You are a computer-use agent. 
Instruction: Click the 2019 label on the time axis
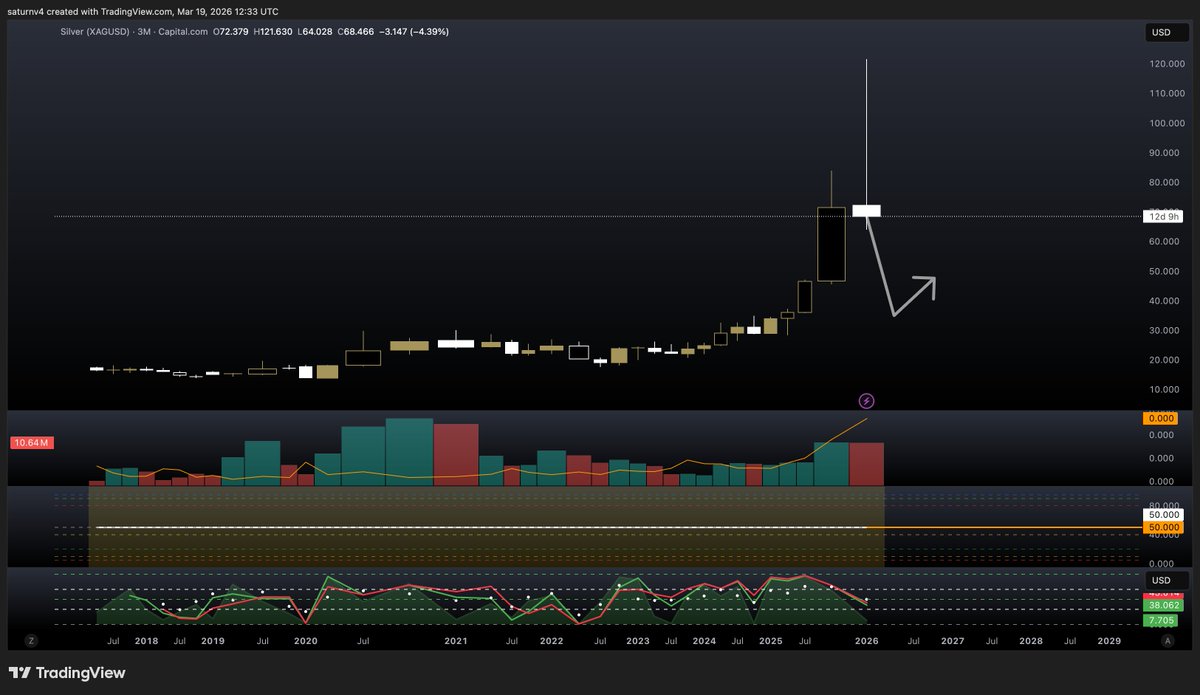pos(212,640)
